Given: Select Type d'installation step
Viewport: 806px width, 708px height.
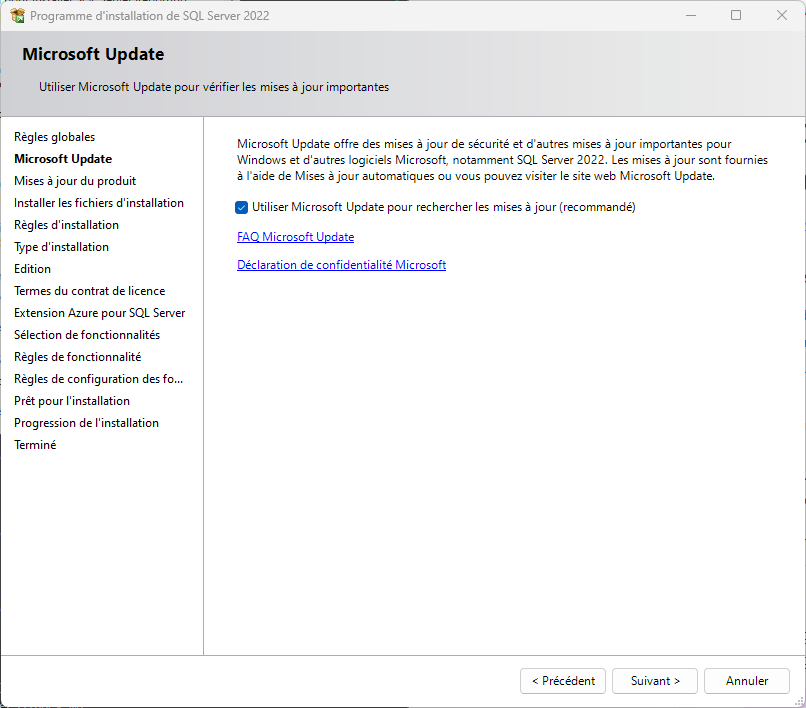Looking at the screenshot, I should click(61, 247).
